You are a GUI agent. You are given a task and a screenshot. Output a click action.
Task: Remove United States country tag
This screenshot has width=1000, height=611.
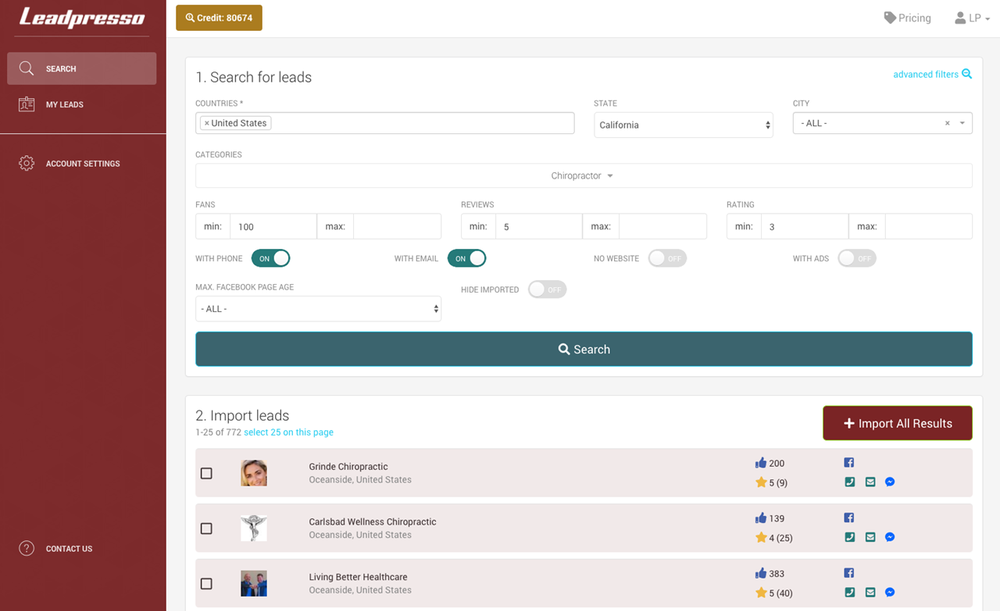pos(207,123)
